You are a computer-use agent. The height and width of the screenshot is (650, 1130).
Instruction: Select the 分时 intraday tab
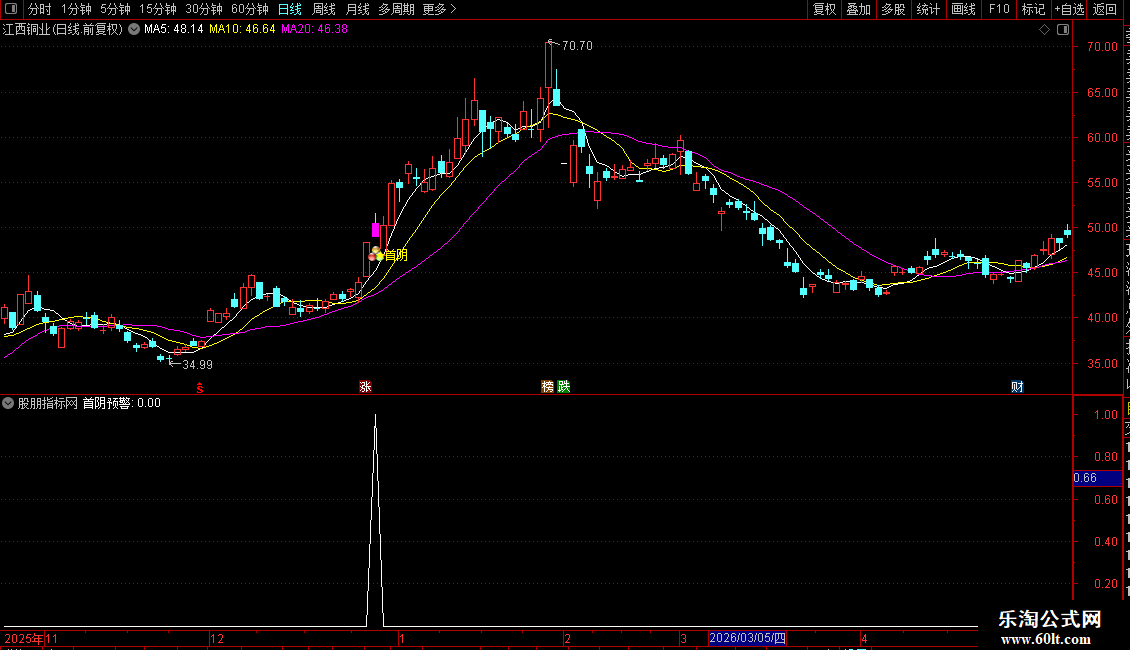40,9
